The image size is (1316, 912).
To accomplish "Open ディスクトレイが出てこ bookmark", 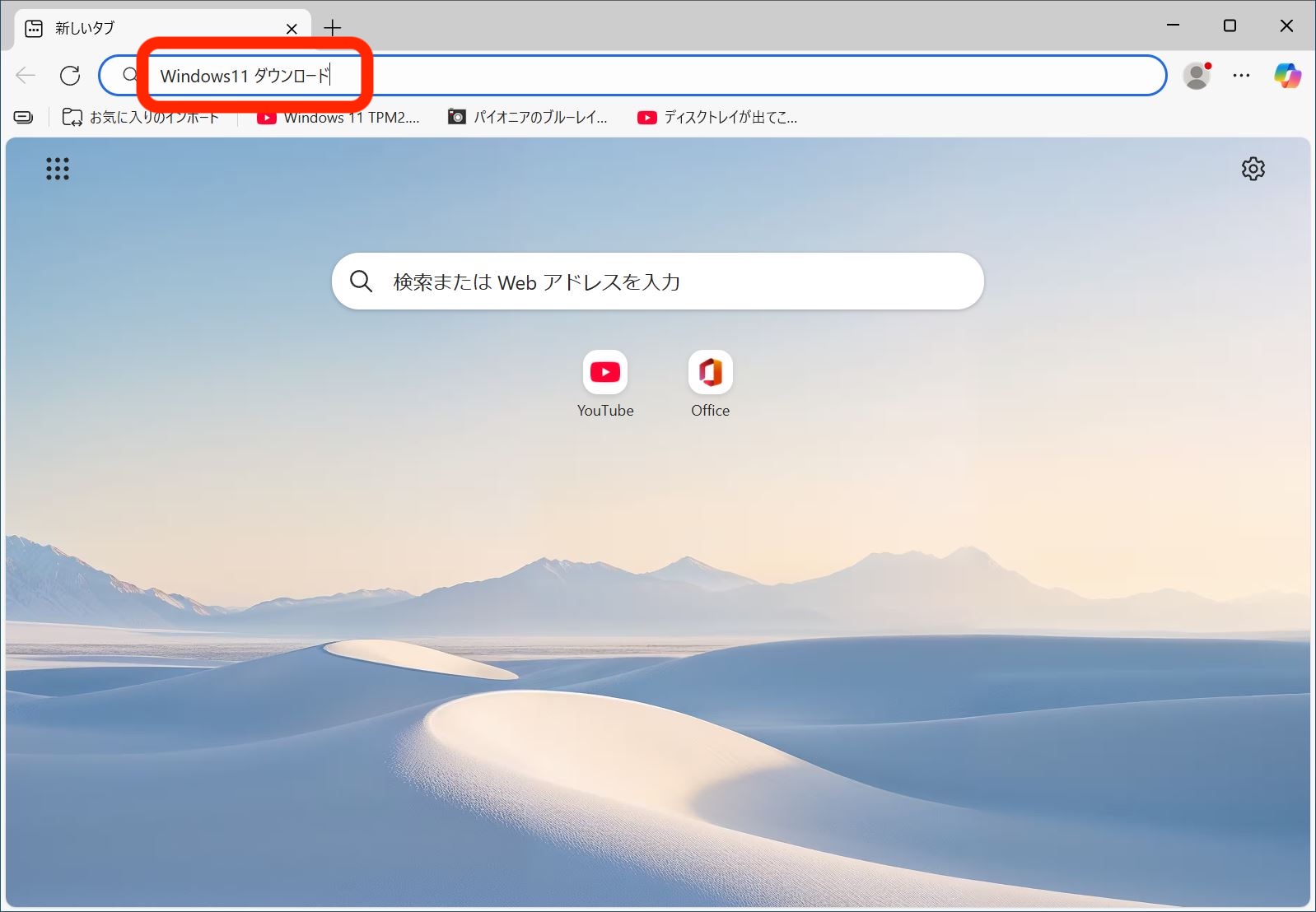I will click(x=717, y=118).
